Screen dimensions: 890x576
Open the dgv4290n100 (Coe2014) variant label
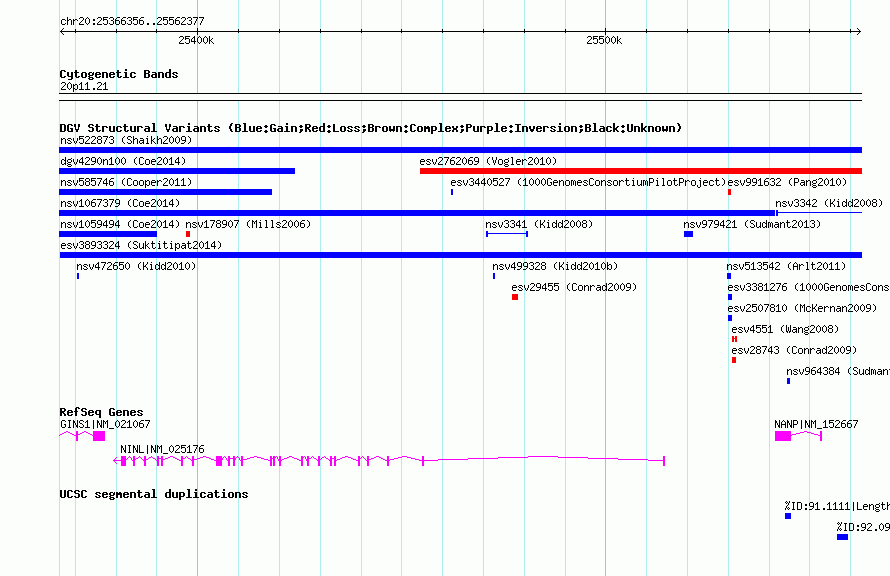pos(123,161)
